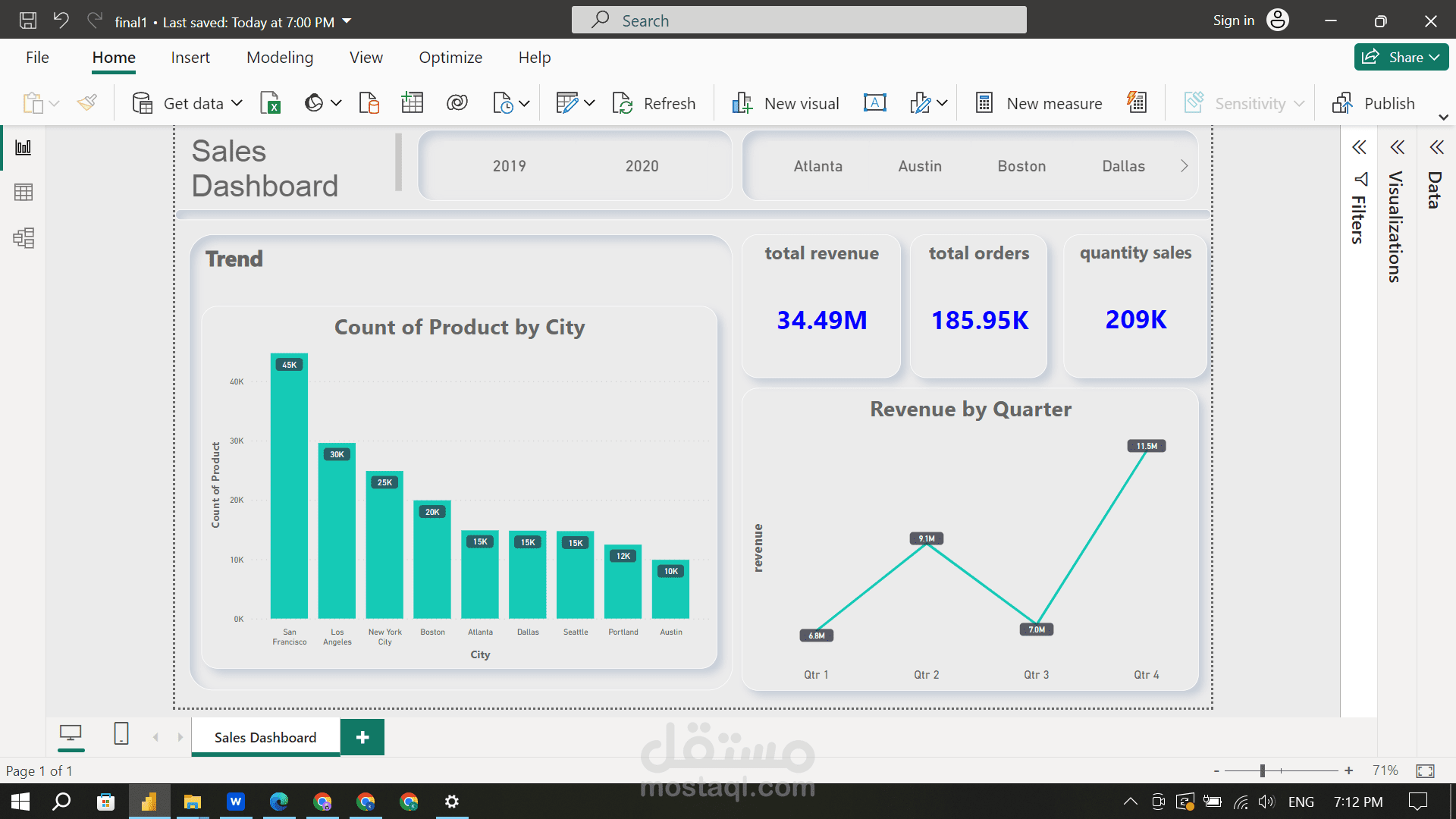Insert a Text box
This screenshot has width=1456, height=819.
point(875,103)
